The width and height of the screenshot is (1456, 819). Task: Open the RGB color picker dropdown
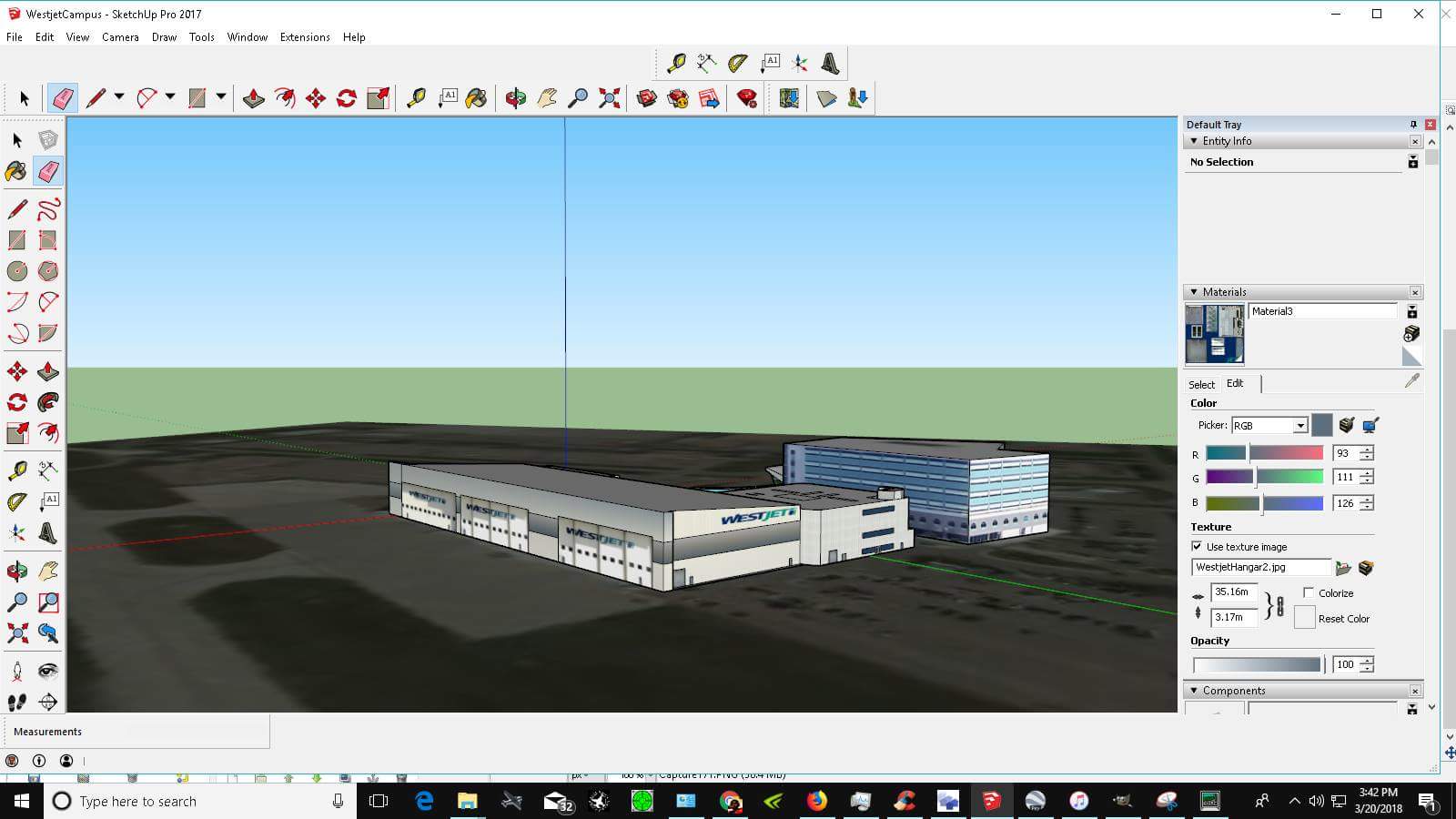point(1299,425)
